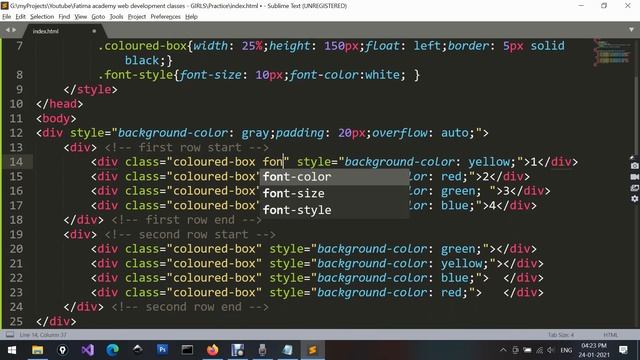
Task: Open the tab list dropdown arrow
Action: (x=631, y=30)
